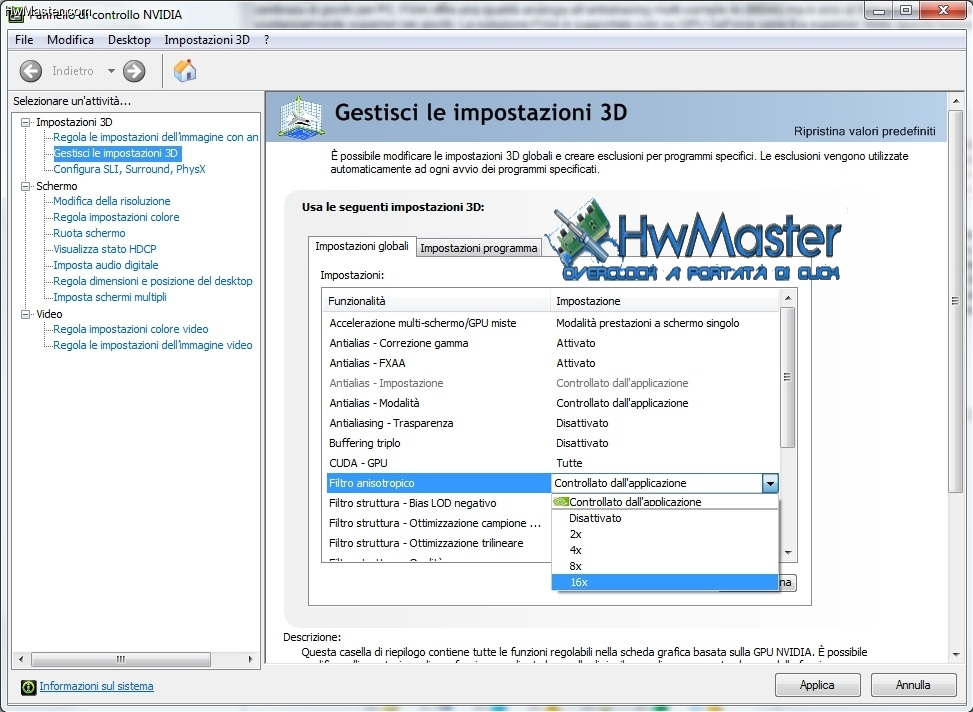This screenshot has height=712, width=973.
Task: Open the Desktop menu
Action: (x=129, y=40)
